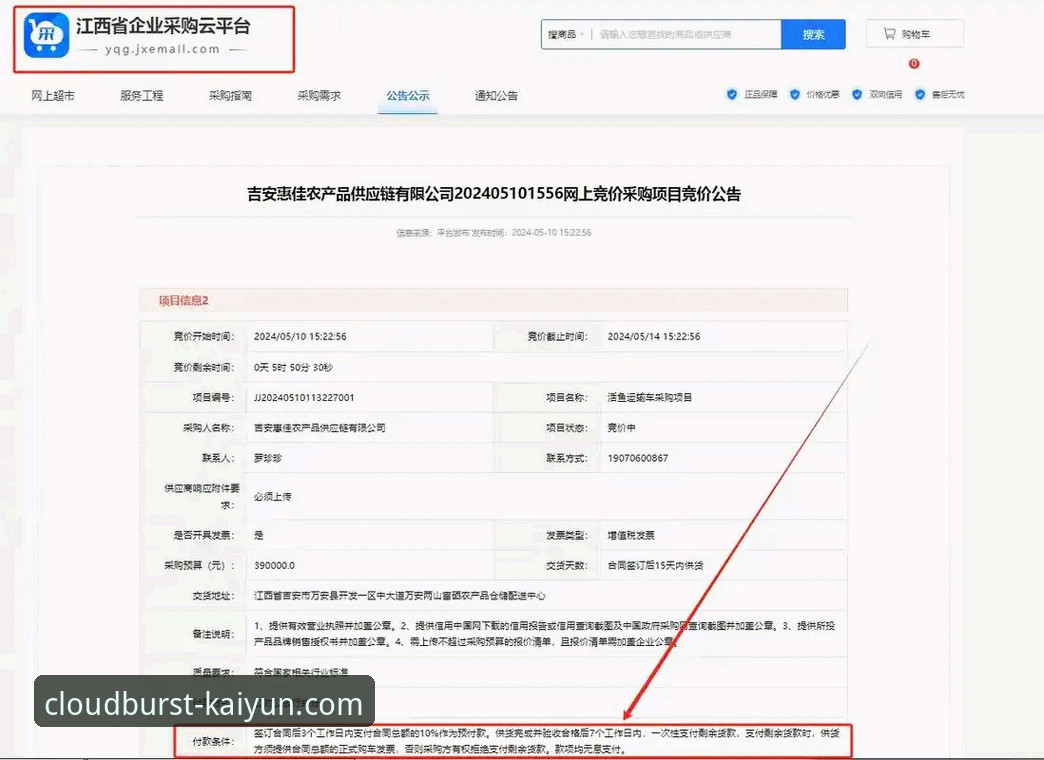Click the 双向信用 shield badge icon

tap(857, 95)
